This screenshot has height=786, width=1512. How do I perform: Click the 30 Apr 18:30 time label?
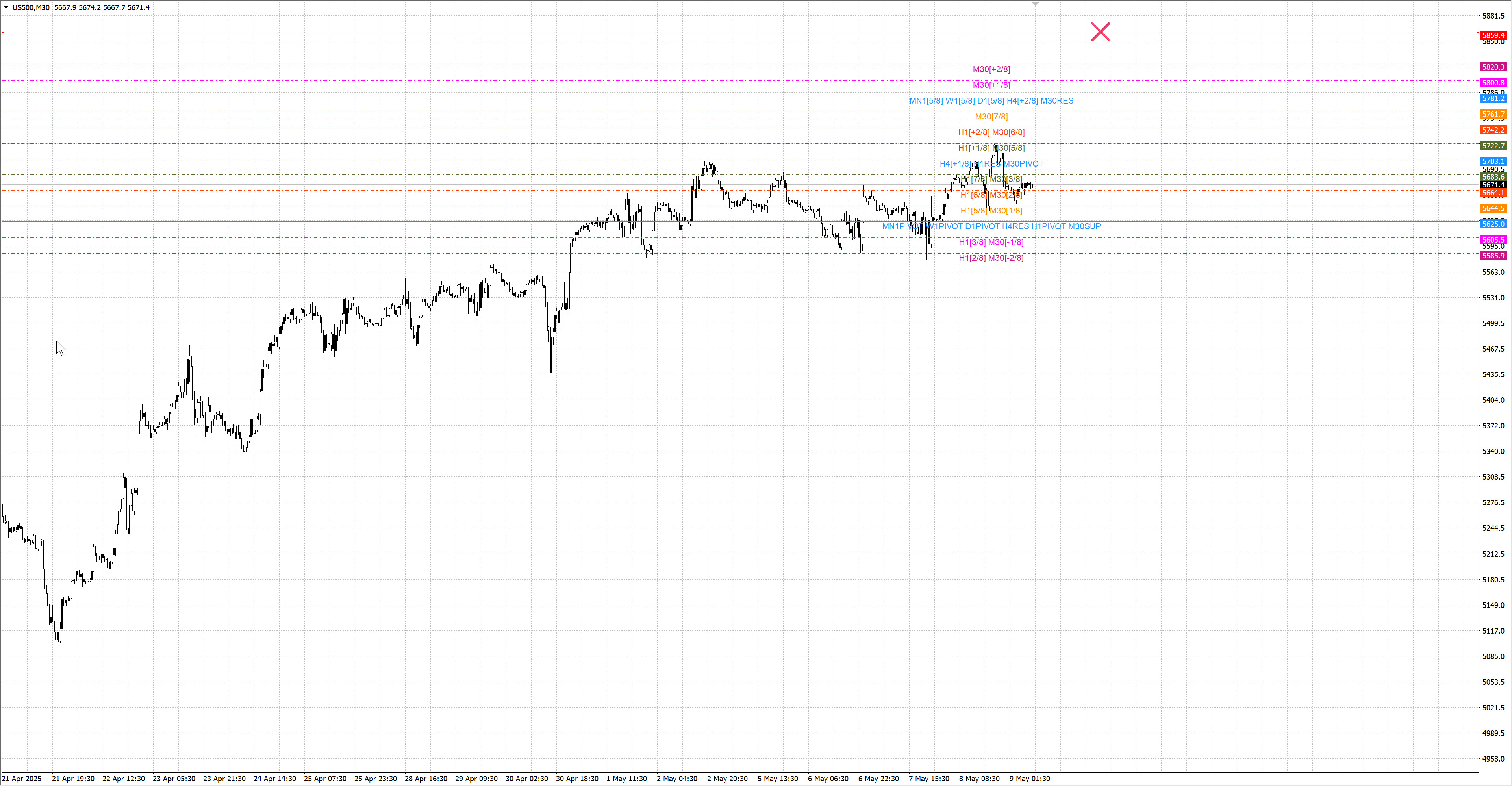click(x=576, y=779)
